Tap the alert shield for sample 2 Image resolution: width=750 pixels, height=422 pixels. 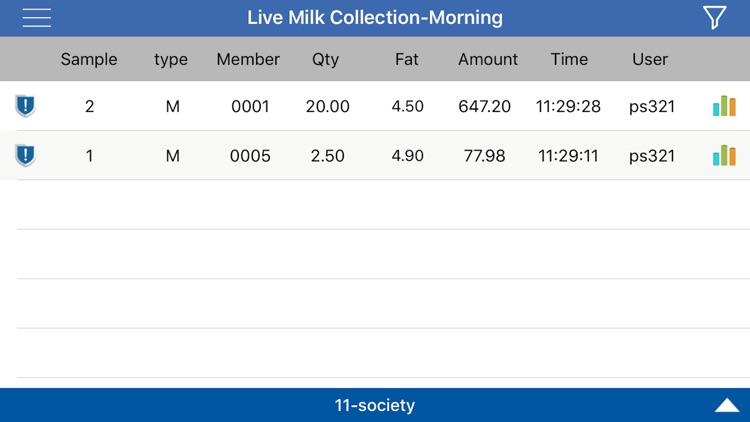pos(25,106)
